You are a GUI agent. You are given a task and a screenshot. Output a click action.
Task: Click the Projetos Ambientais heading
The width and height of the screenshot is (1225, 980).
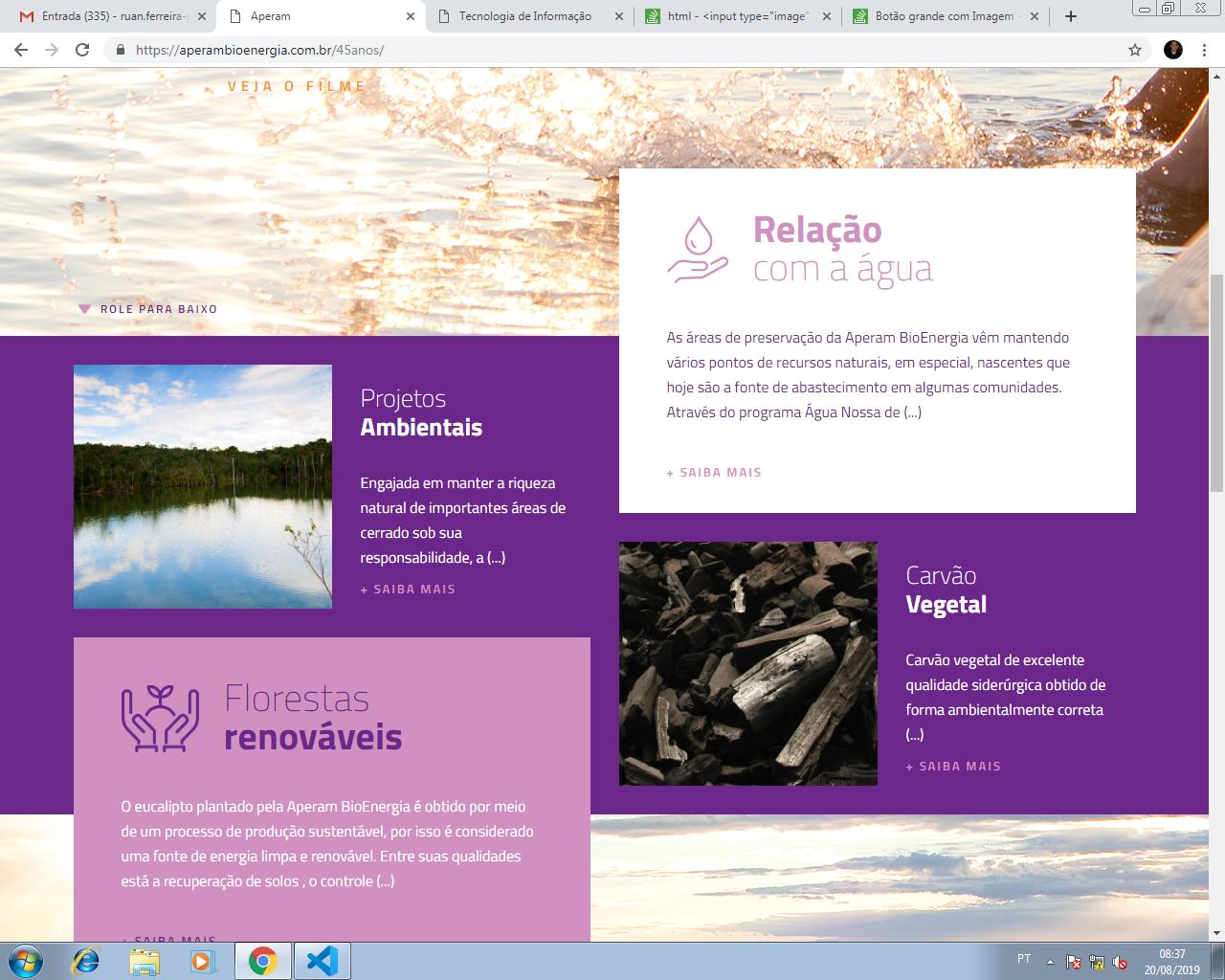421,412
